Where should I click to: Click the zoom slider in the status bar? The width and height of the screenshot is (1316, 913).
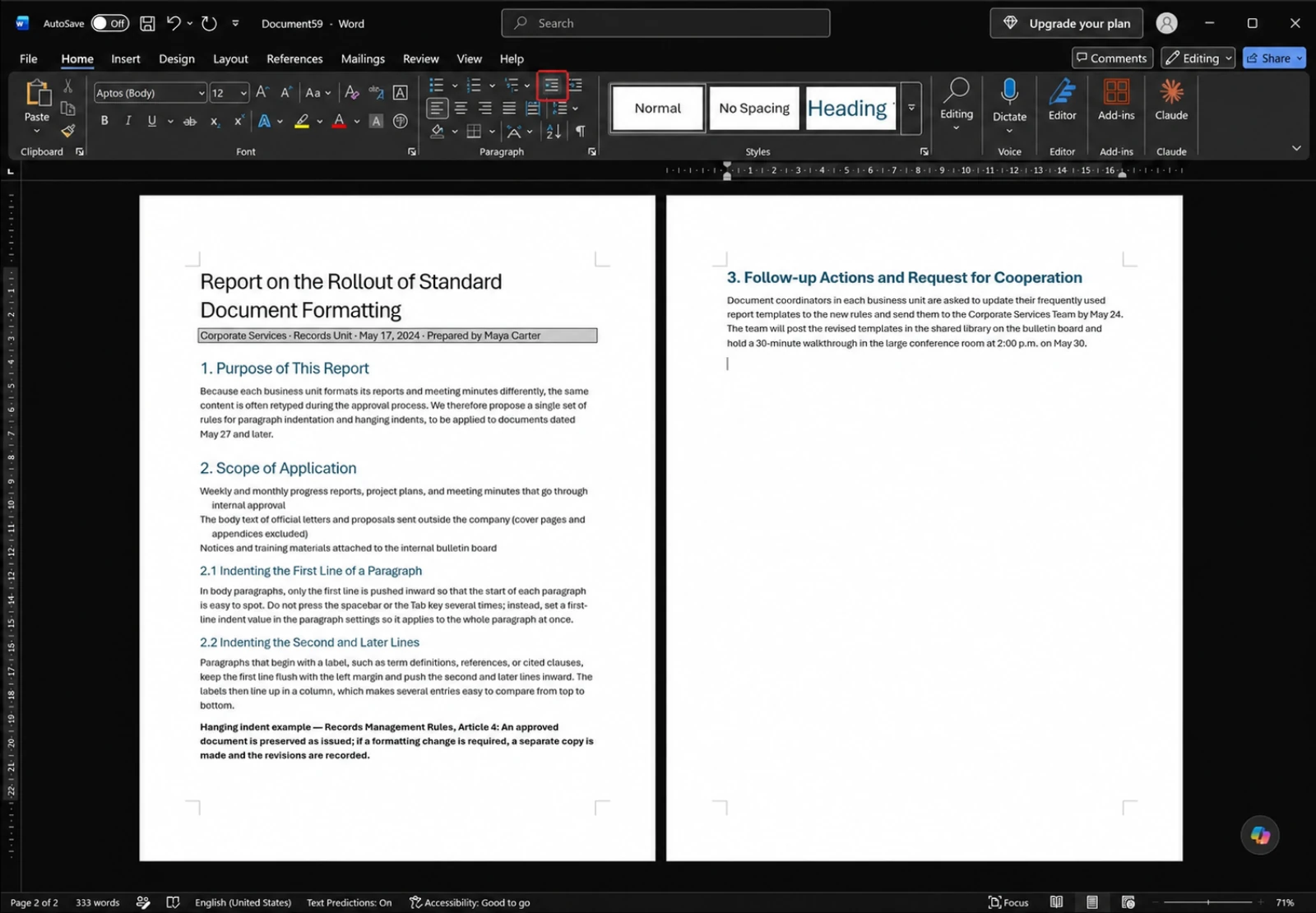click(x=1207, y=902)
